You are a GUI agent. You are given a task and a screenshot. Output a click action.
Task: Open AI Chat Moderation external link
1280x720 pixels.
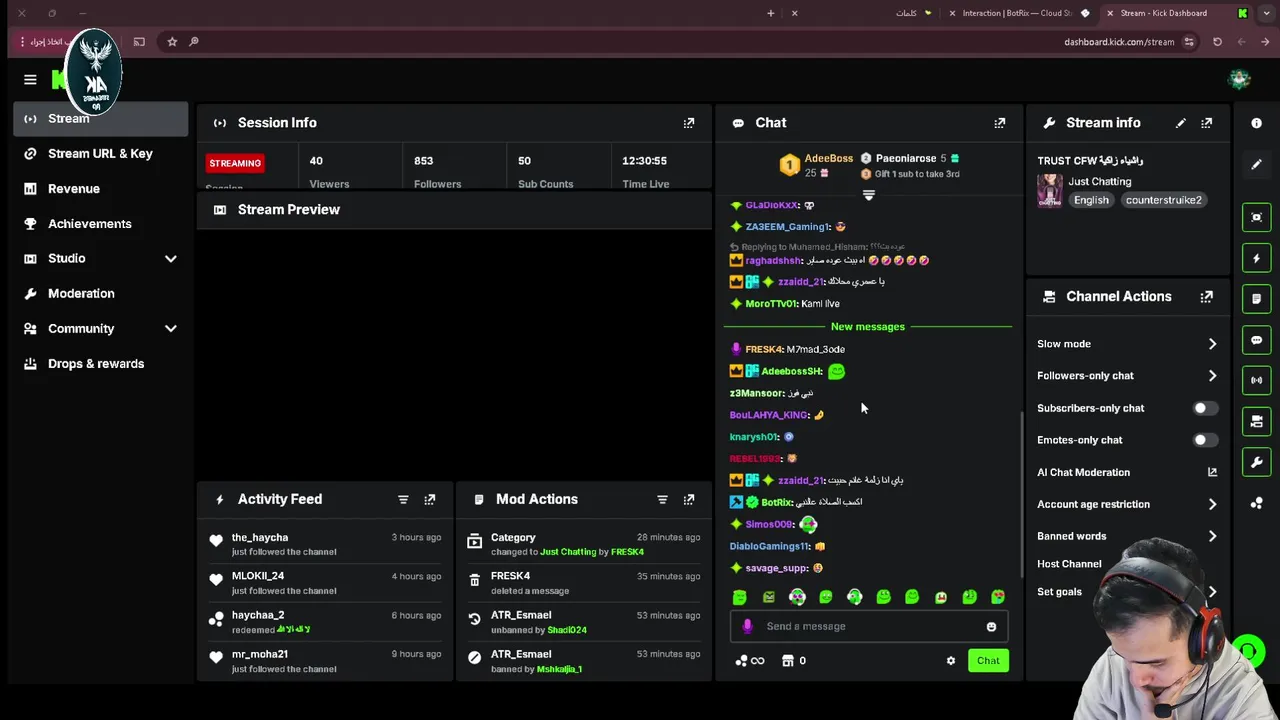click(1212, 472)
